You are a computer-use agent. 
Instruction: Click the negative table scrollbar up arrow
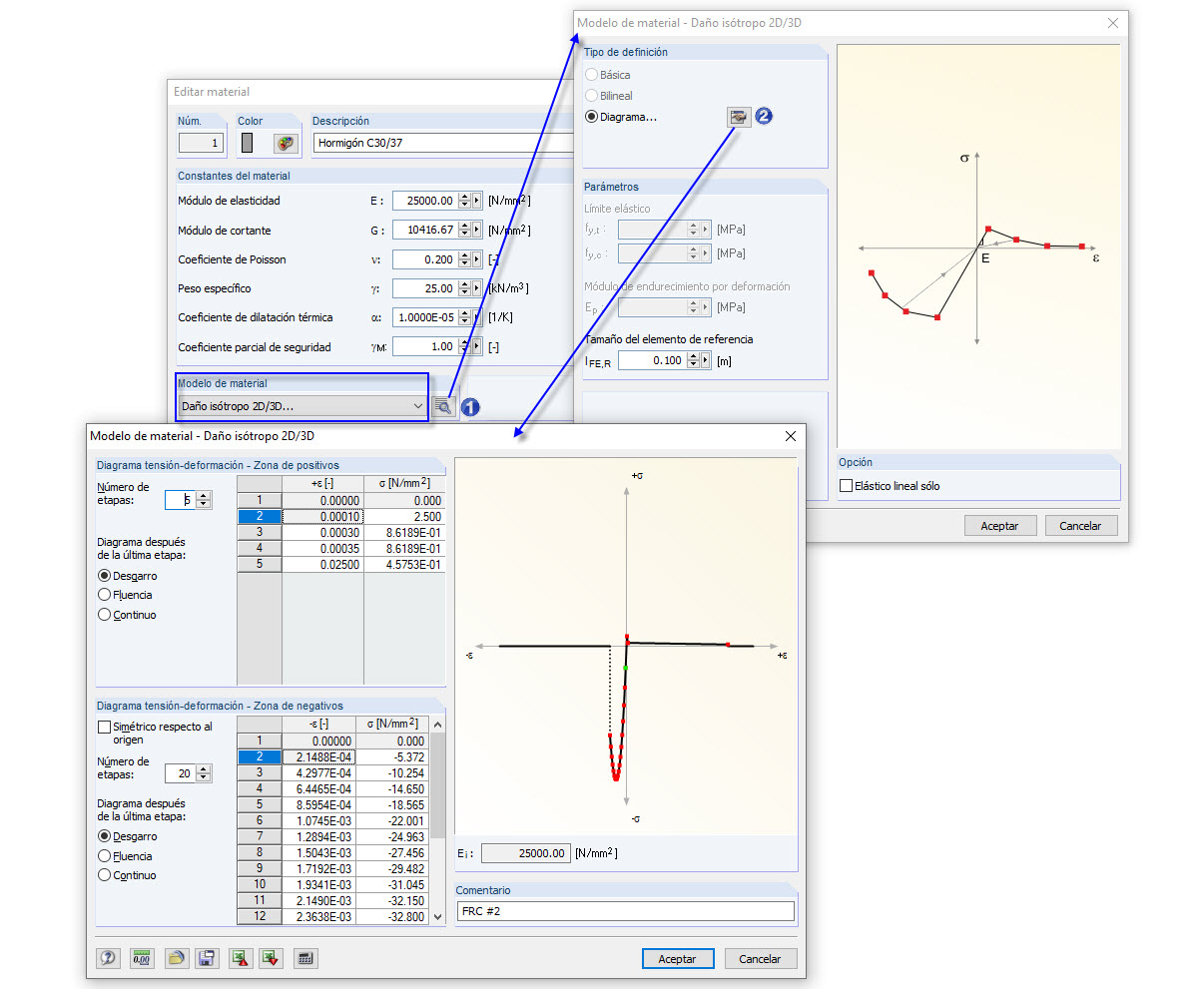coord(438,725)
